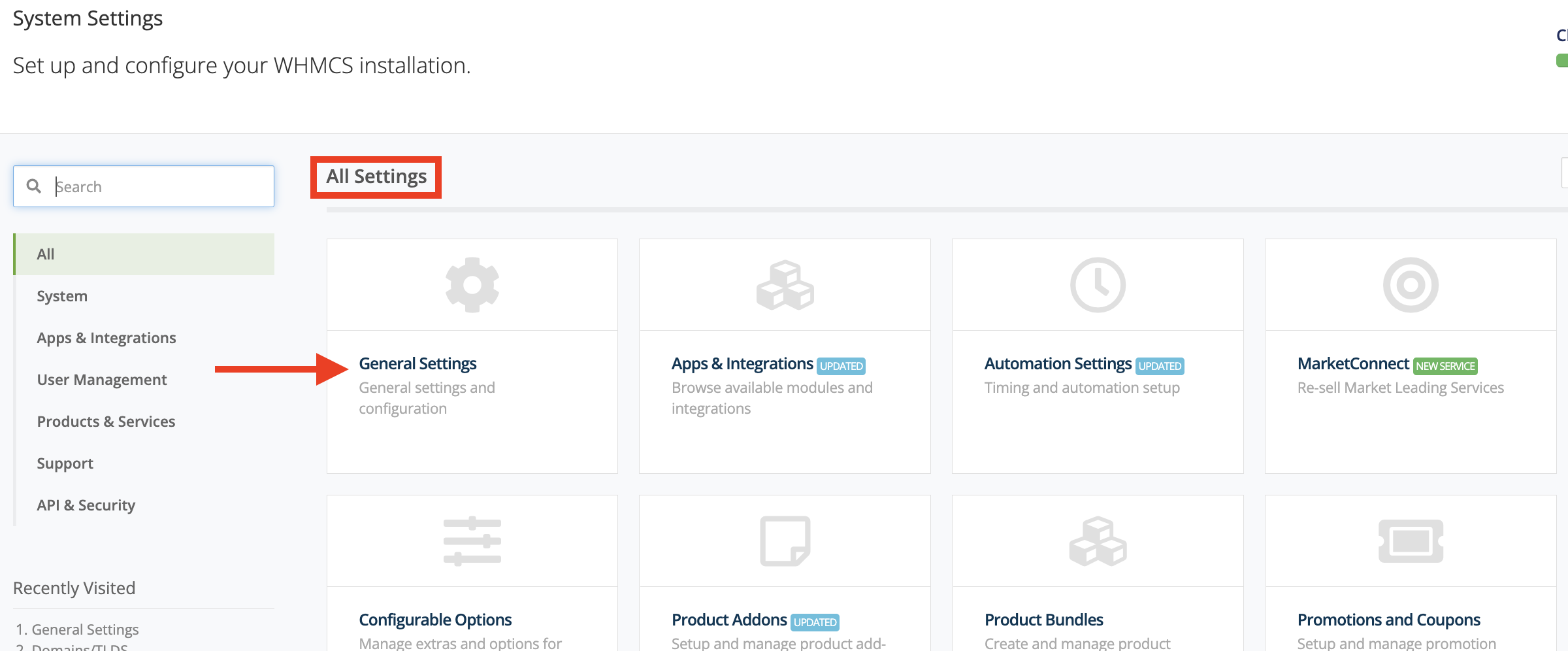Select the All category in sidebar
This screenshot has width=1568, height=651.
coord(46,254)
